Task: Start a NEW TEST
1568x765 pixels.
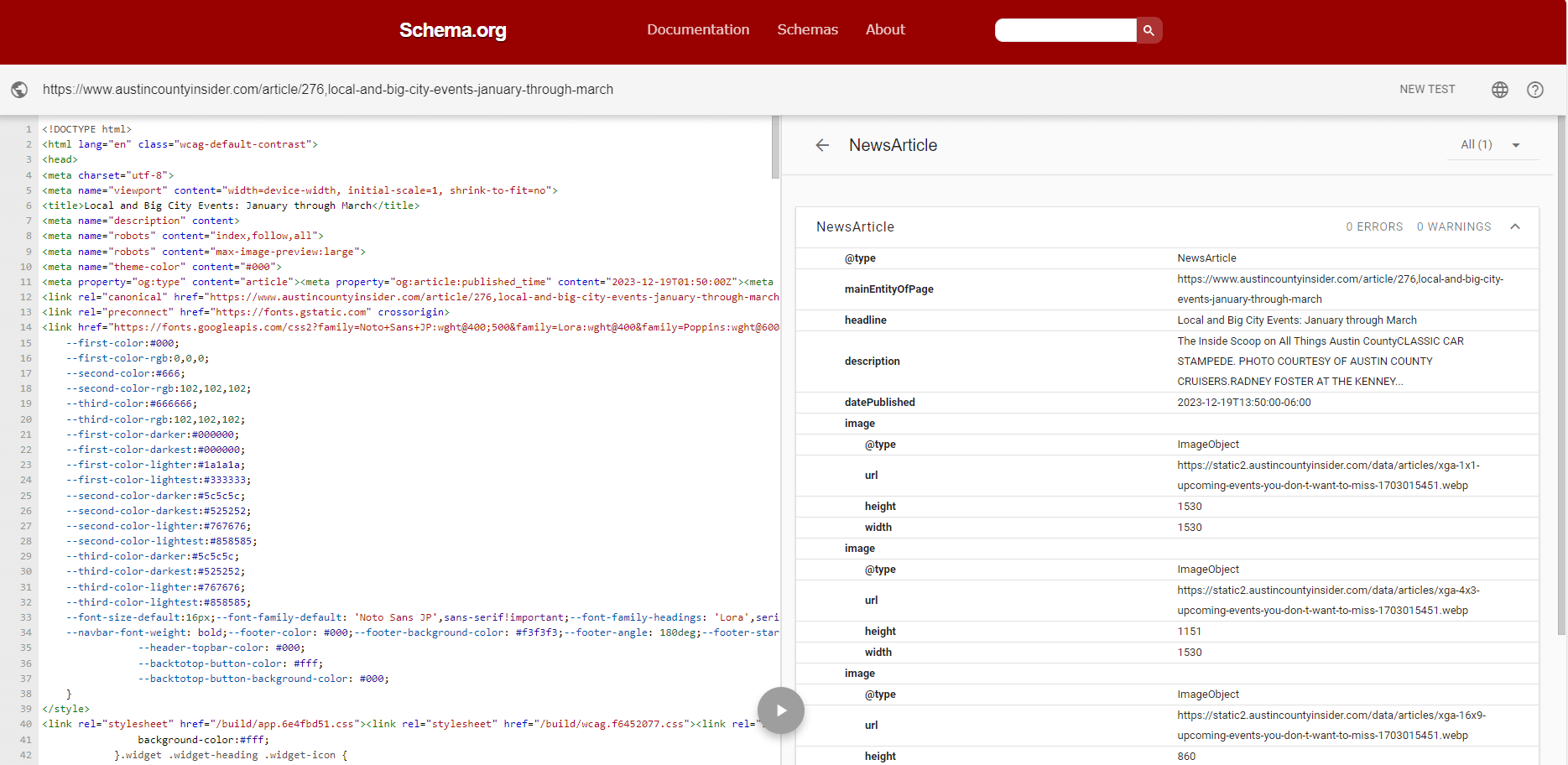Action: [1427, 89]
